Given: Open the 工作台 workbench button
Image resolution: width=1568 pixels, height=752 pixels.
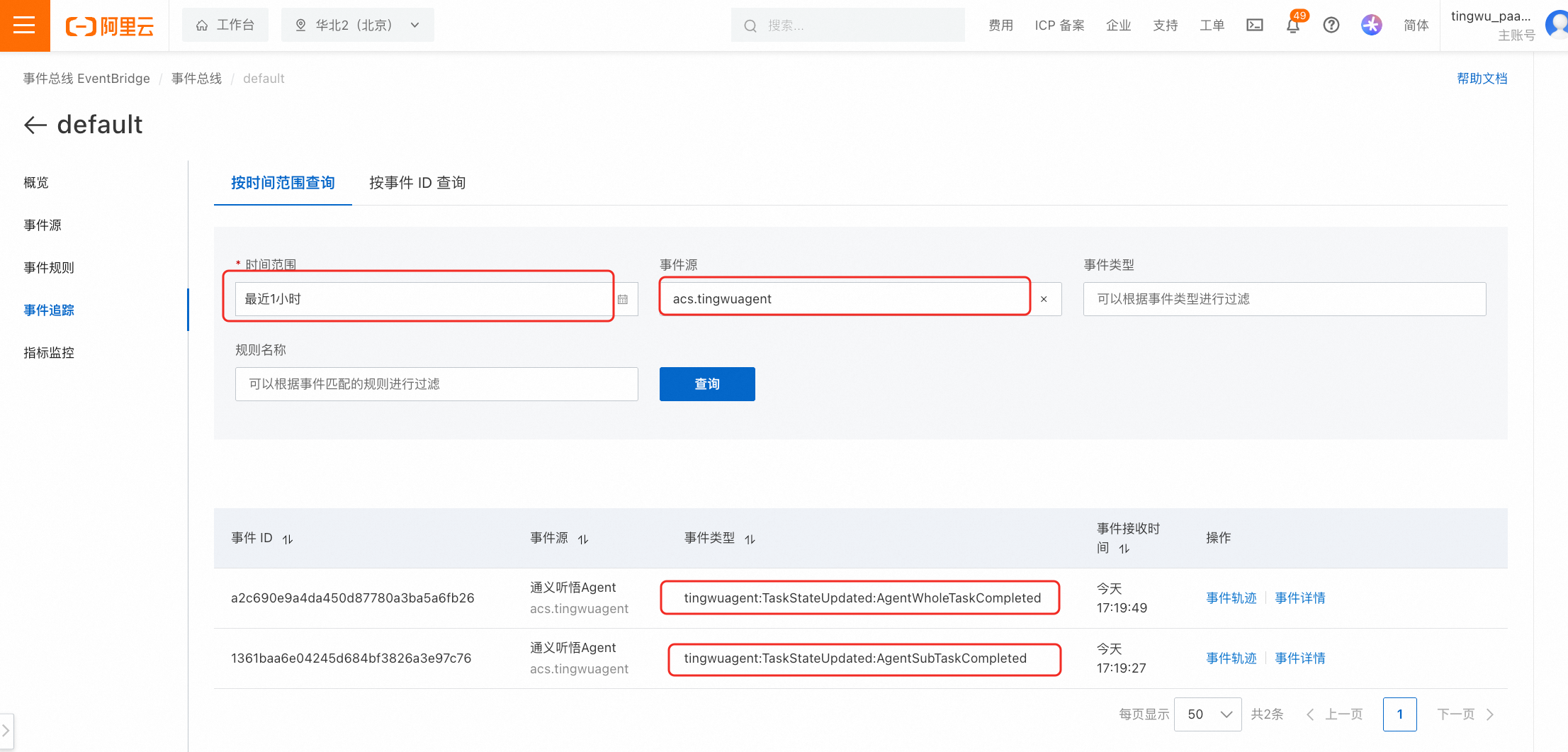Looking at the screenshot, I should (x=225, y=26).
